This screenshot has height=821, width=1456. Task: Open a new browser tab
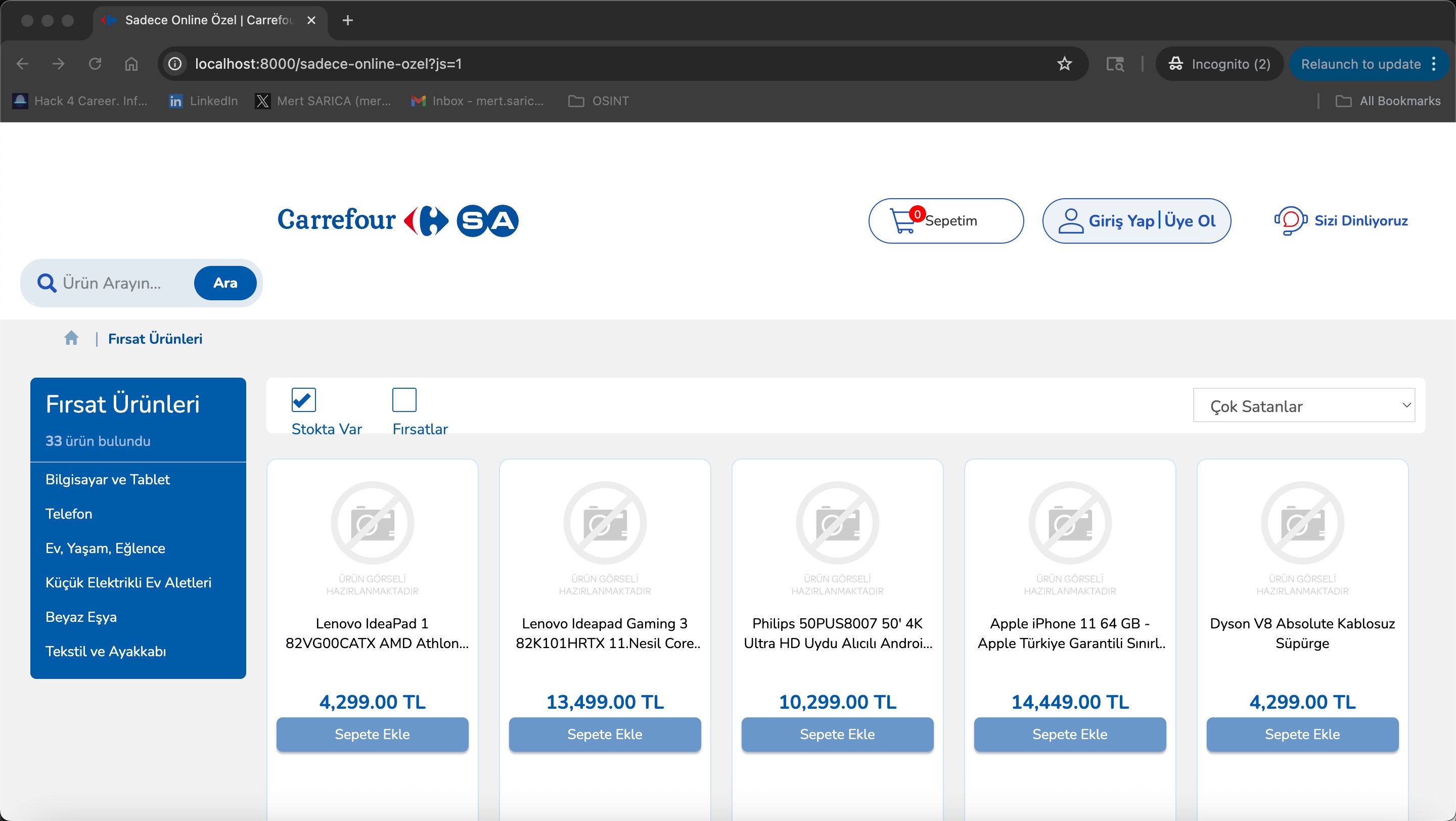348,20
